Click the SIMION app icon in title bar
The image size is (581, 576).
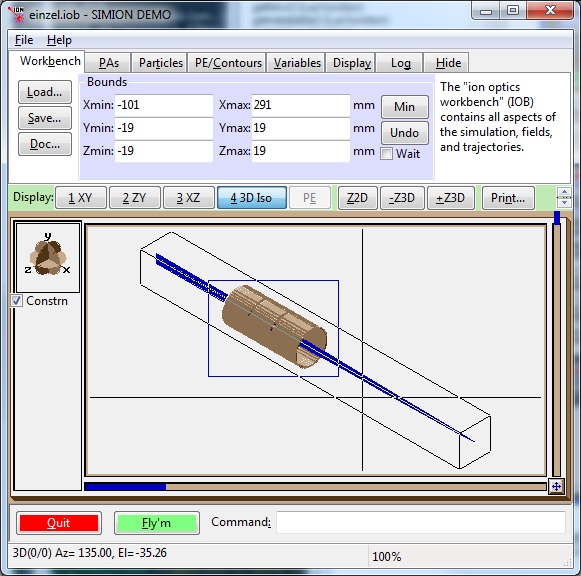(x=16, y=14)
